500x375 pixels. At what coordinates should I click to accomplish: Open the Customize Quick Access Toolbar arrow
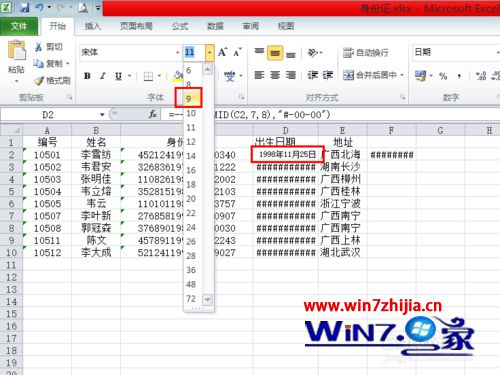tap(98, 7)
